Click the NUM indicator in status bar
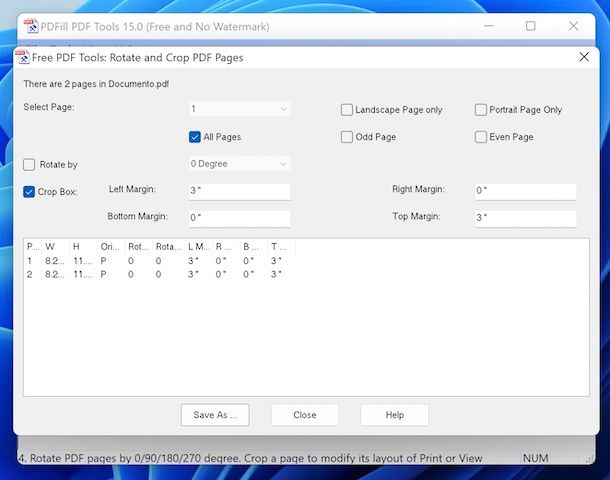Viewport: 610px width, 480px height. 536,458
